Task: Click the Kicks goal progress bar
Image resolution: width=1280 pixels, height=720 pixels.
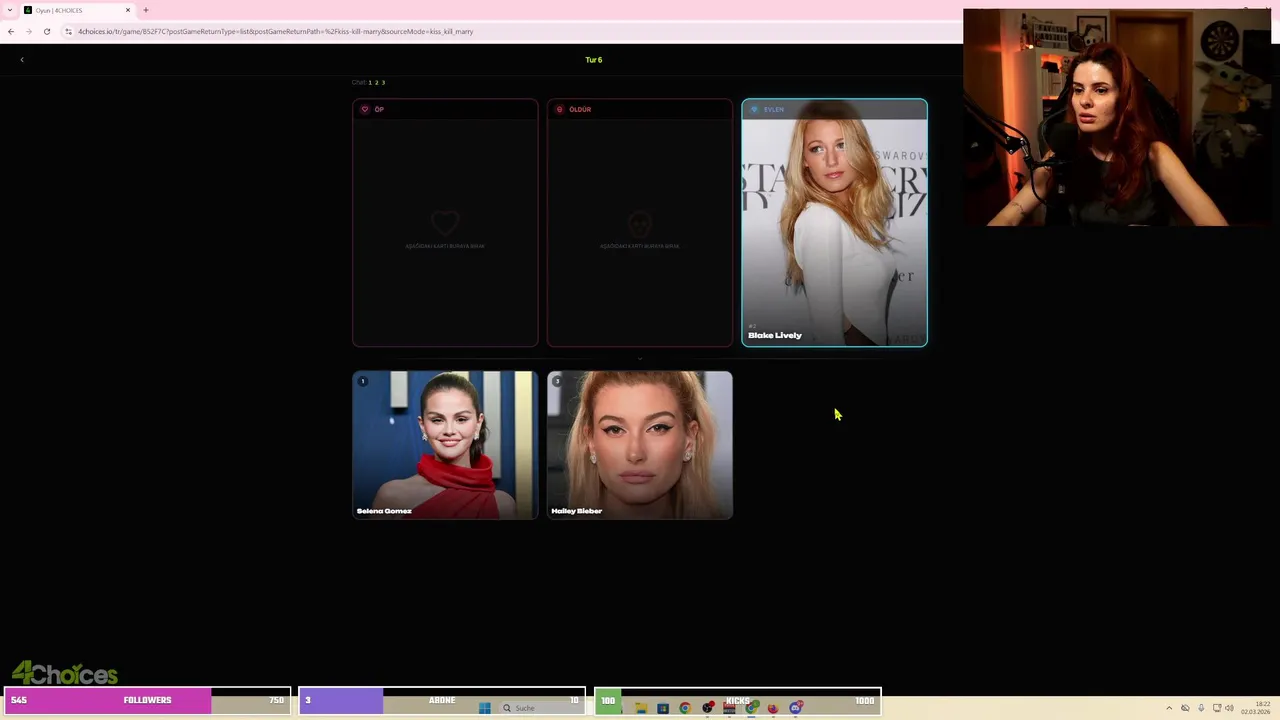Action: tap(737, 700)
